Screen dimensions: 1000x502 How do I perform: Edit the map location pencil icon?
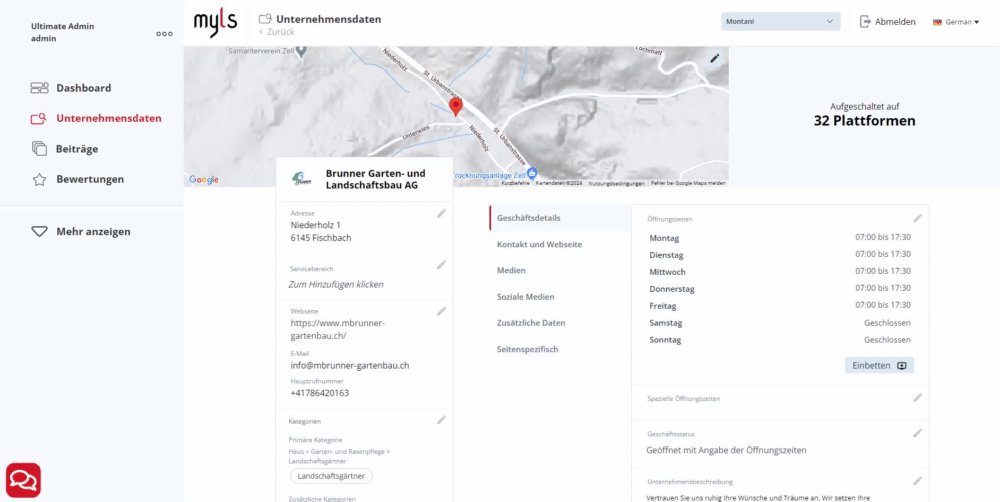point(715,59)
